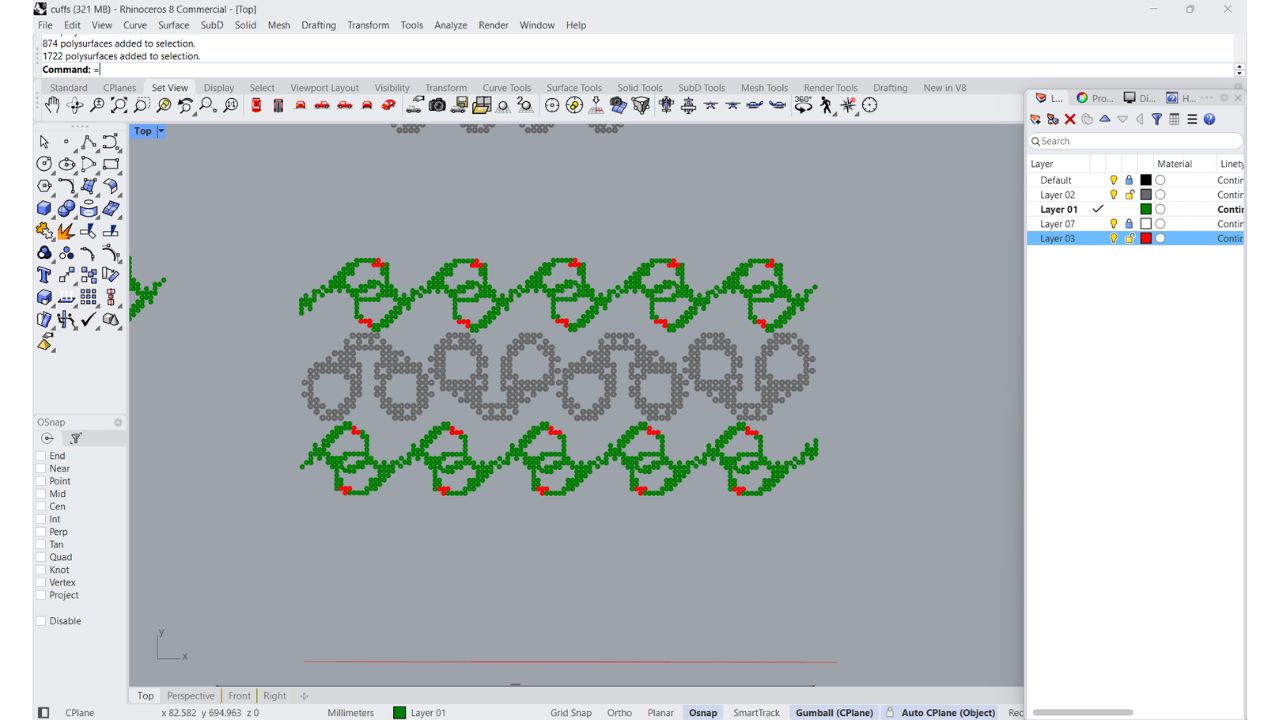Screen dimensions: 1280x720
Task: Open the Layer 01 status bar layer selector
Action: point(420,713)
